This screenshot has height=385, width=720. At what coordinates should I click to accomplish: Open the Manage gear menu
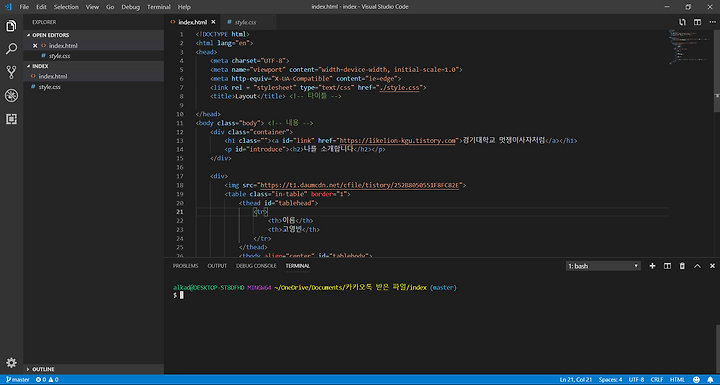[11, 362]
